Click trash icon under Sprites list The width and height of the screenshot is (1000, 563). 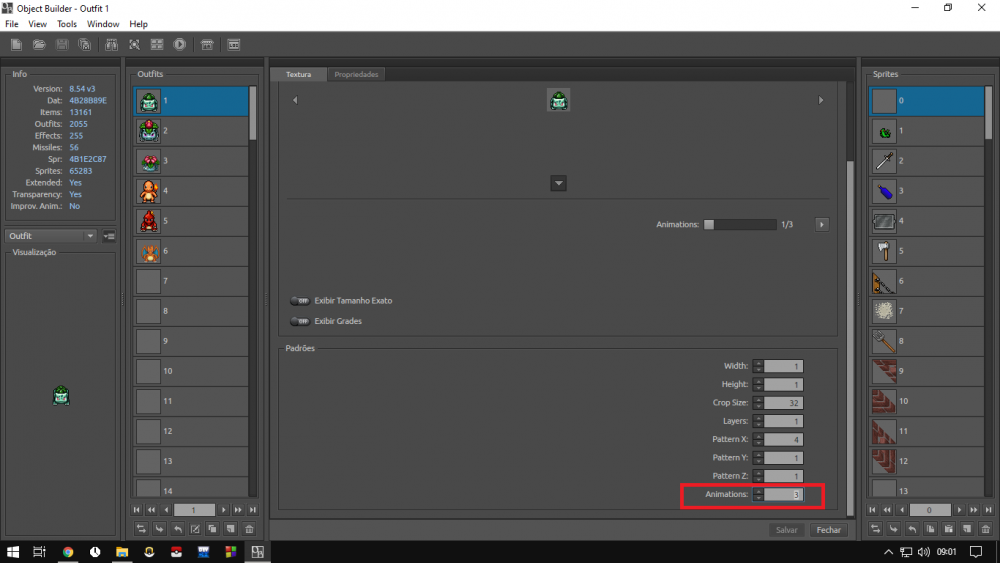click(x=986, y=529)
